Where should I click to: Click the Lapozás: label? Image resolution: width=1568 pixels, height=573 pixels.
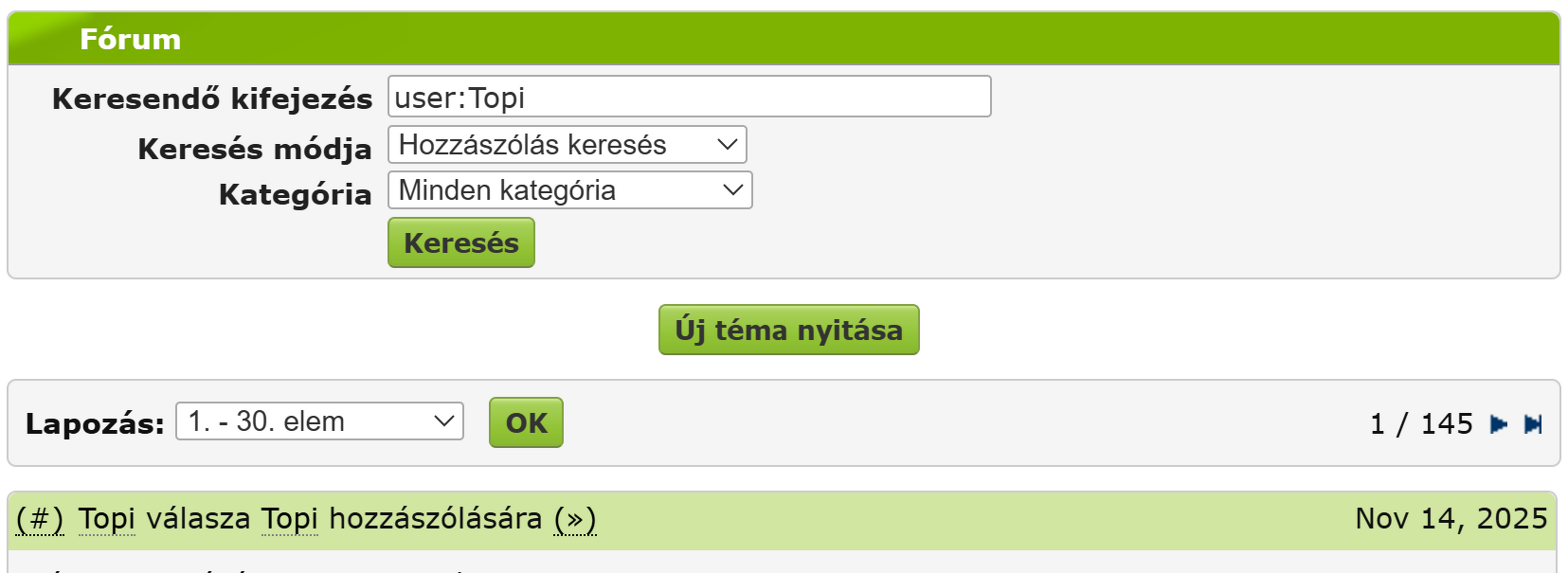[x=95, y=423]
